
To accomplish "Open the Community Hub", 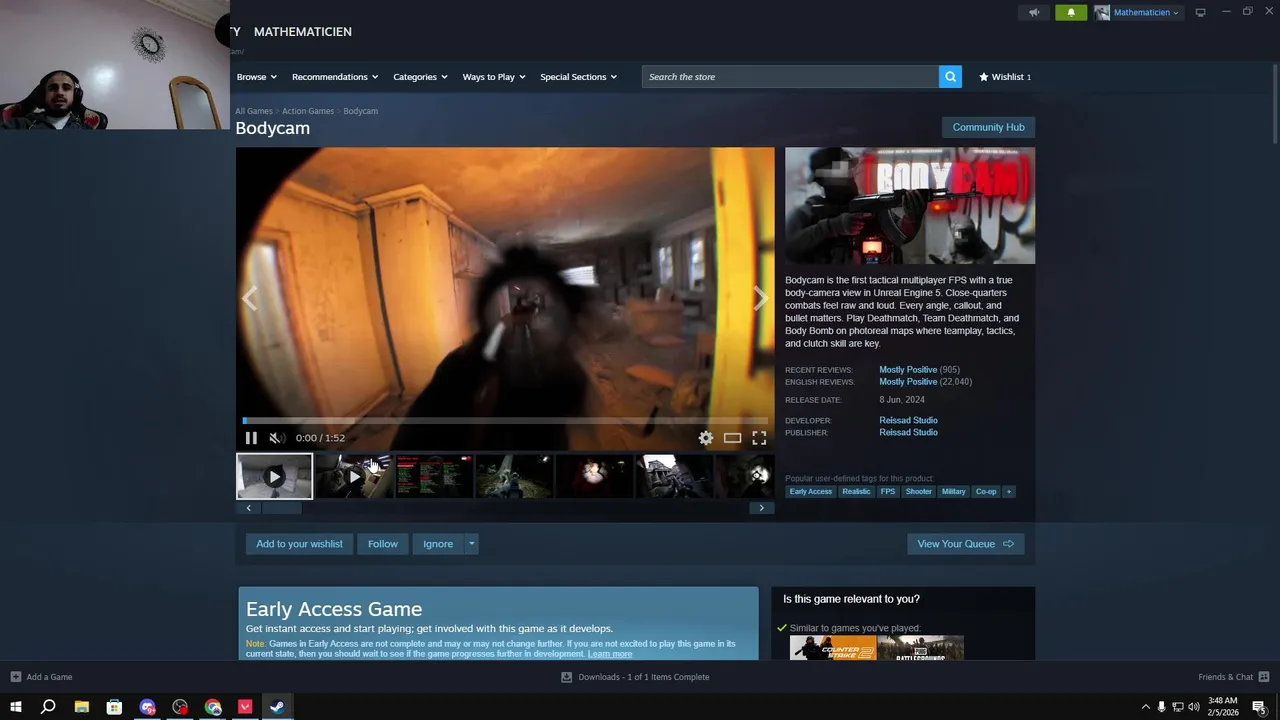I will [x=988, y=127].
